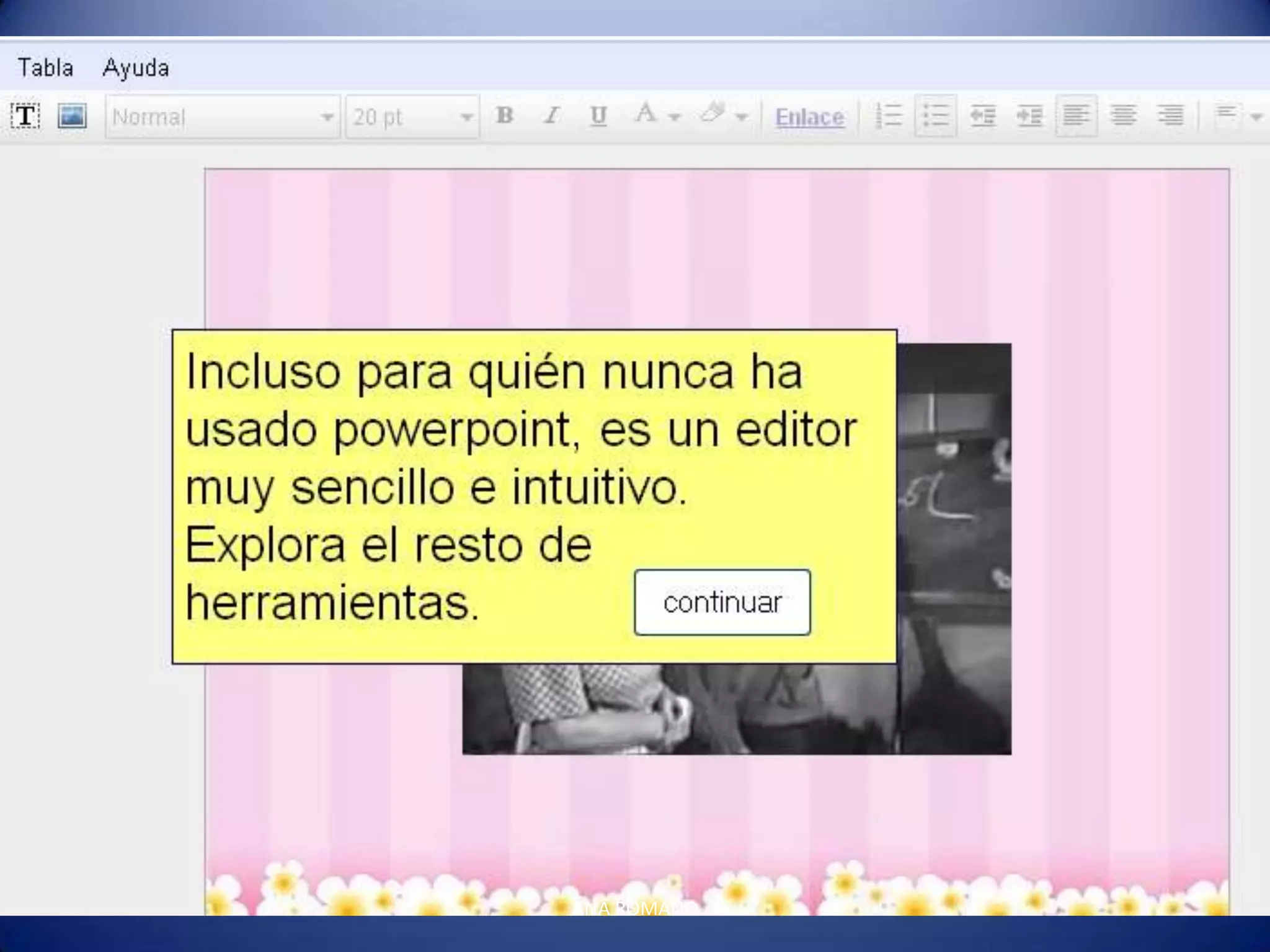This screenshot has width=1270, height=952.
Task: Apply italic formatting
Action: click(551, 116)
